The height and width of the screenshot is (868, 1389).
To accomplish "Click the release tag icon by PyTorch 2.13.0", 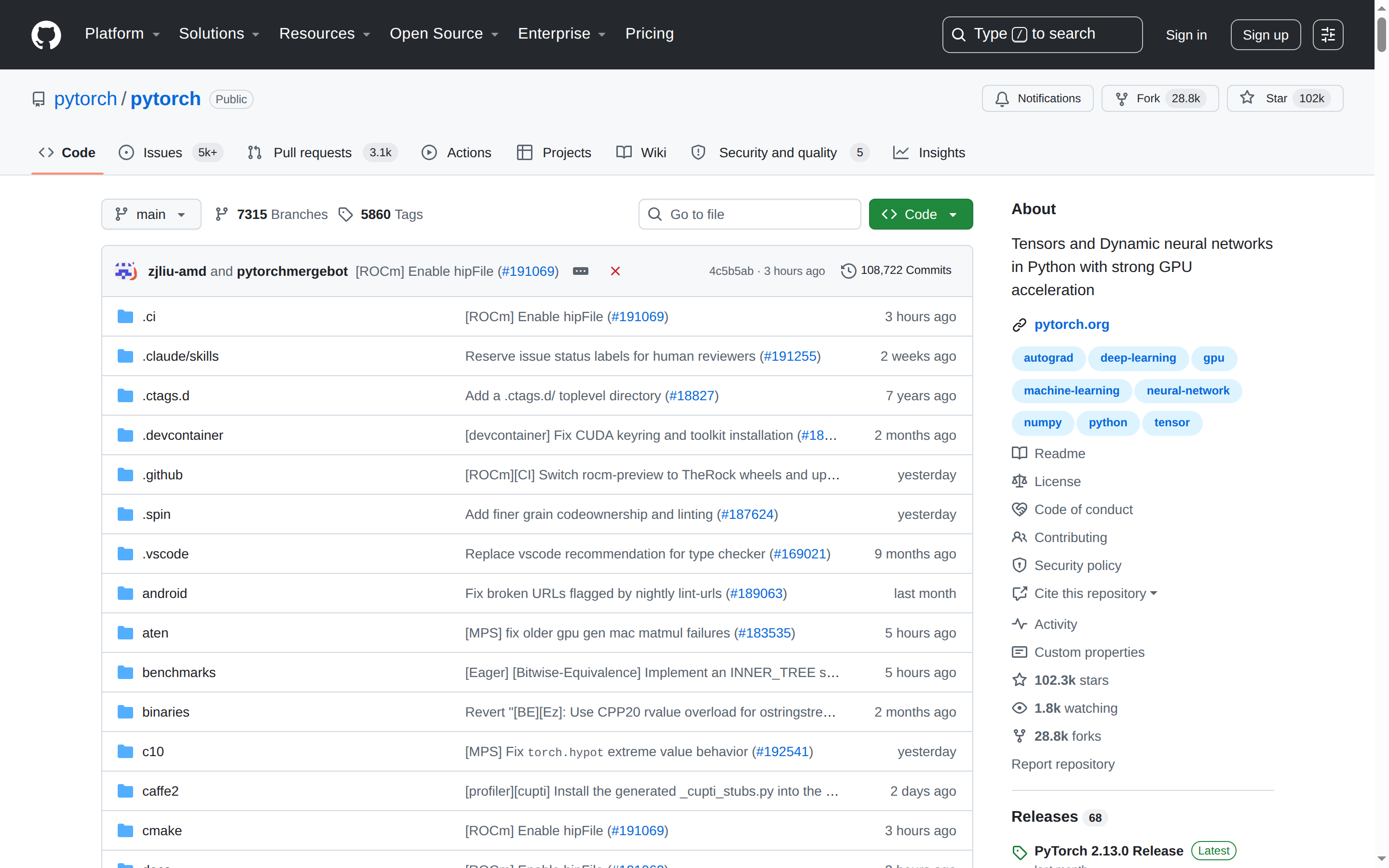I will coord(1020,852).
